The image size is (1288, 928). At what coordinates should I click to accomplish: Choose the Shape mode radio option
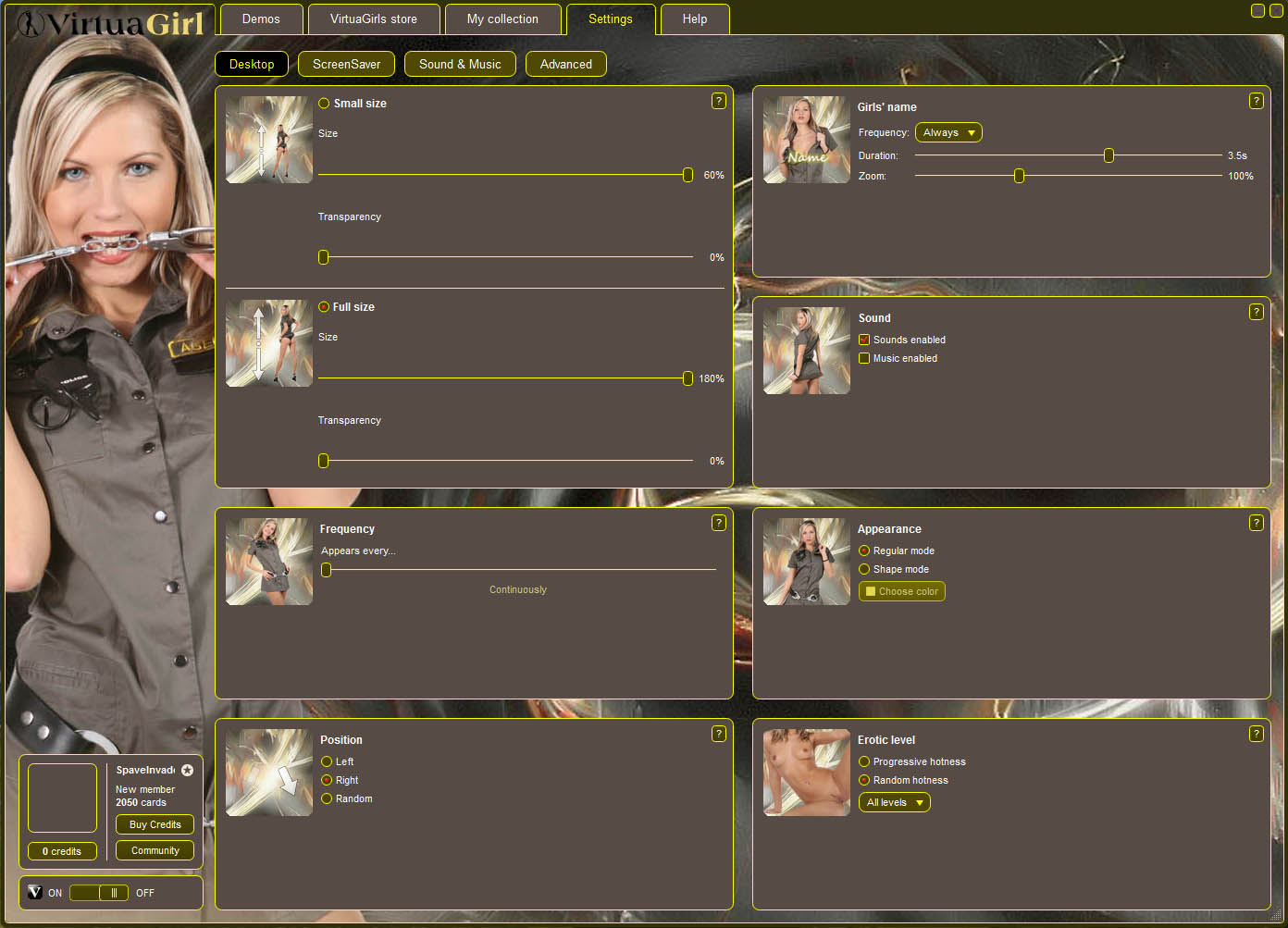[x=864, y=569]
